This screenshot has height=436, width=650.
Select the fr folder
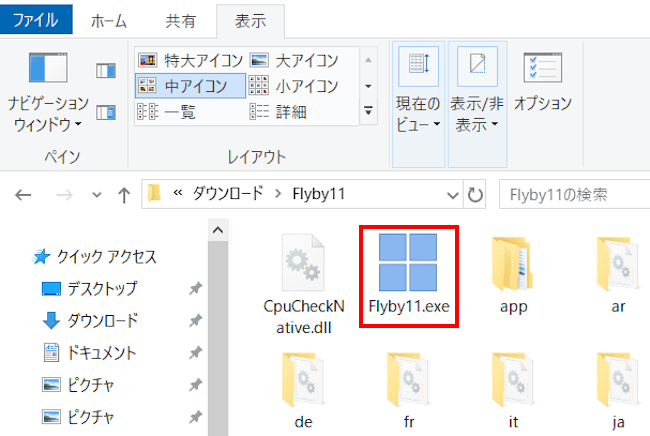tap(409, 390)
